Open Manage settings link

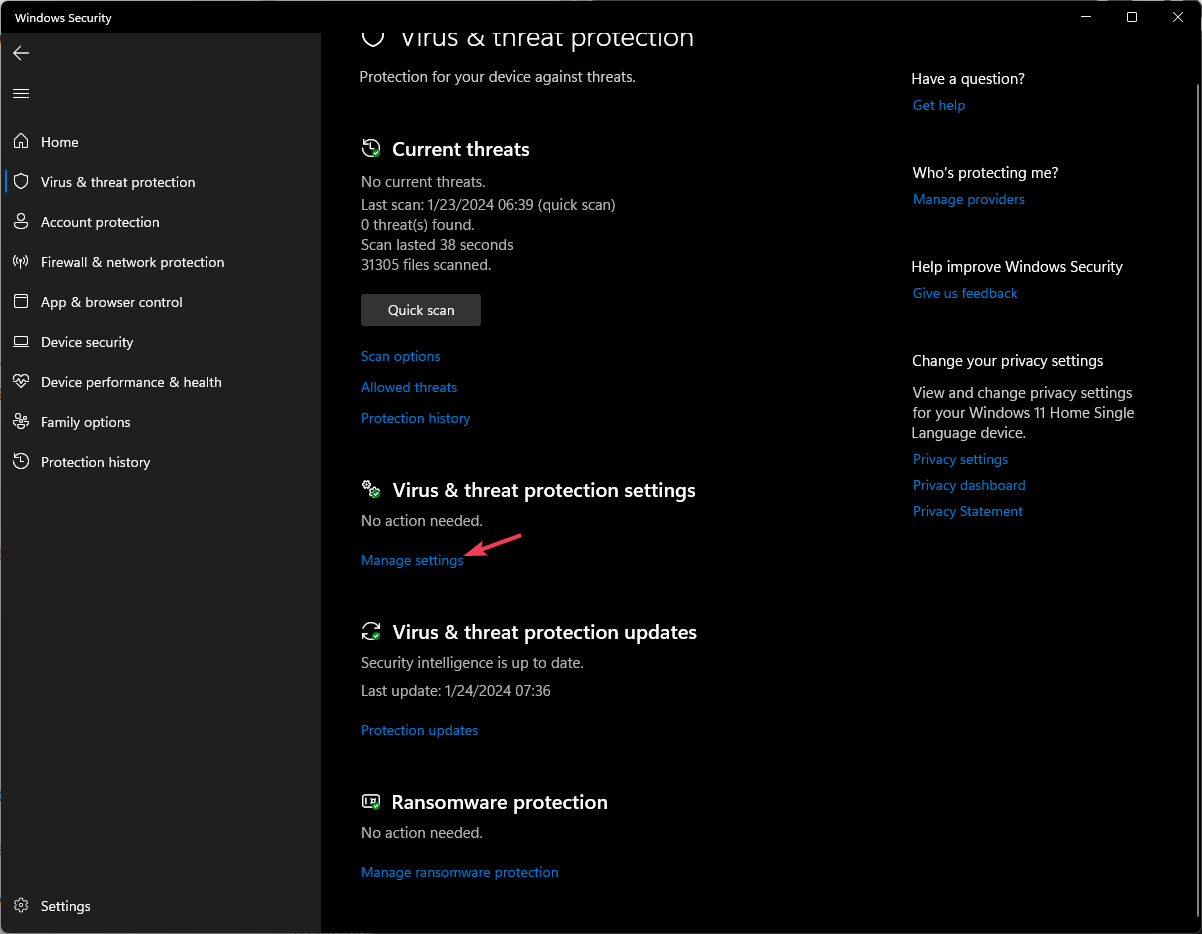pos(412,561)
